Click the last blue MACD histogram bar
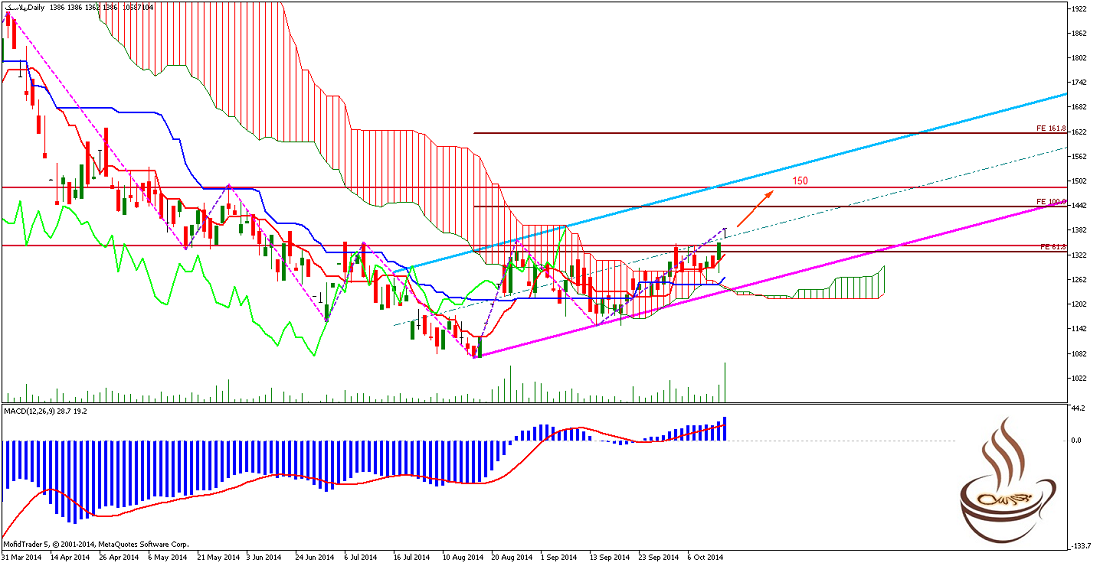The image size is (1100, 566). coord(725,428)
